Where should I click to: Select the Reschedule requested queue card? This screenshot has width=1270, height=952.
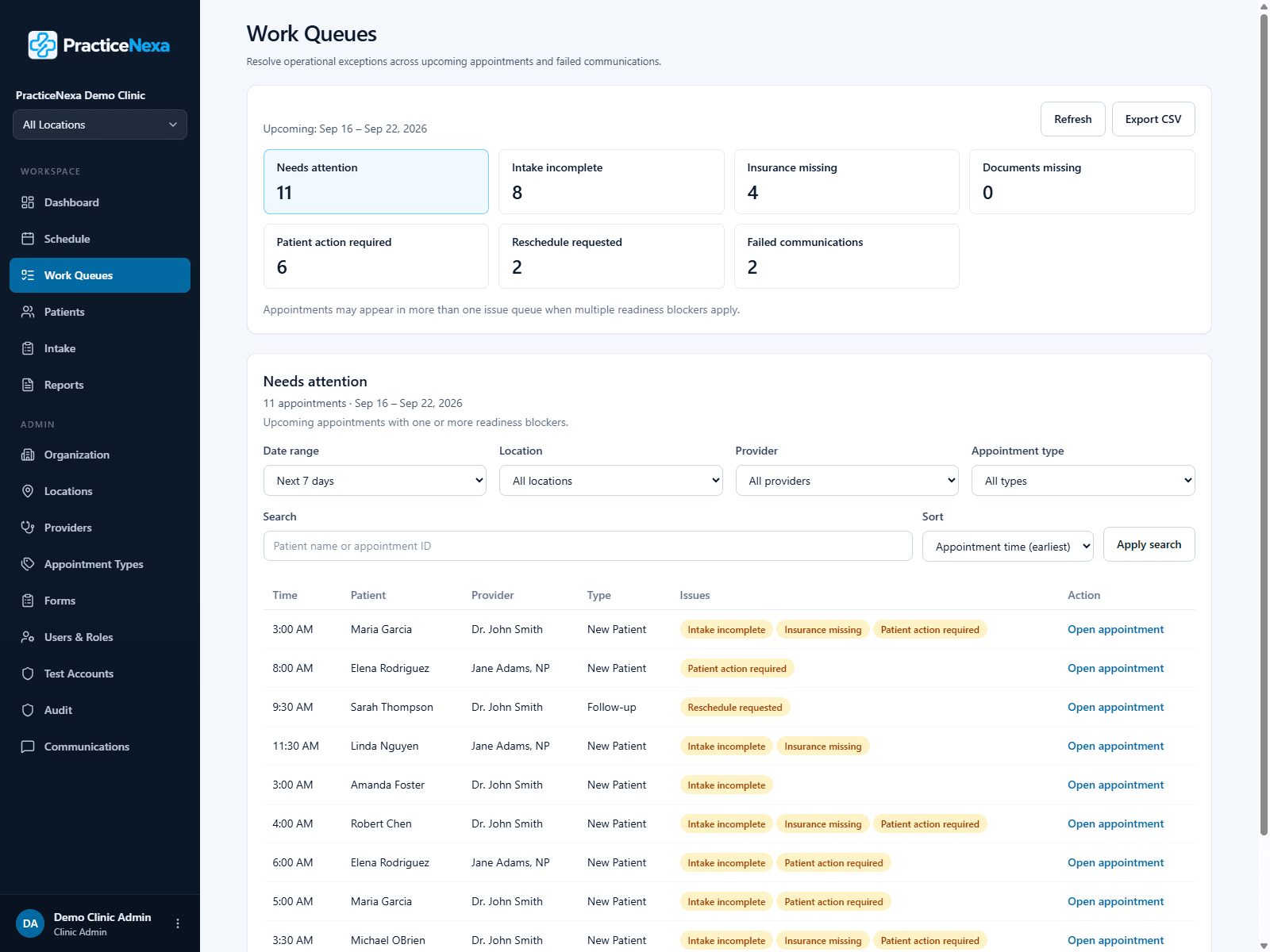[x=611, y=256]
